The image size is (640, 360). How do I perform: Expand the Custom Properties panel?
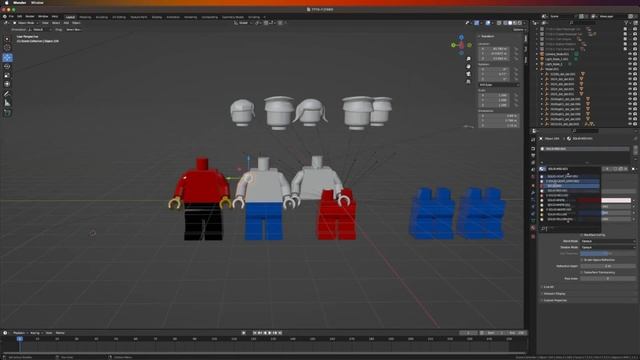554,300
